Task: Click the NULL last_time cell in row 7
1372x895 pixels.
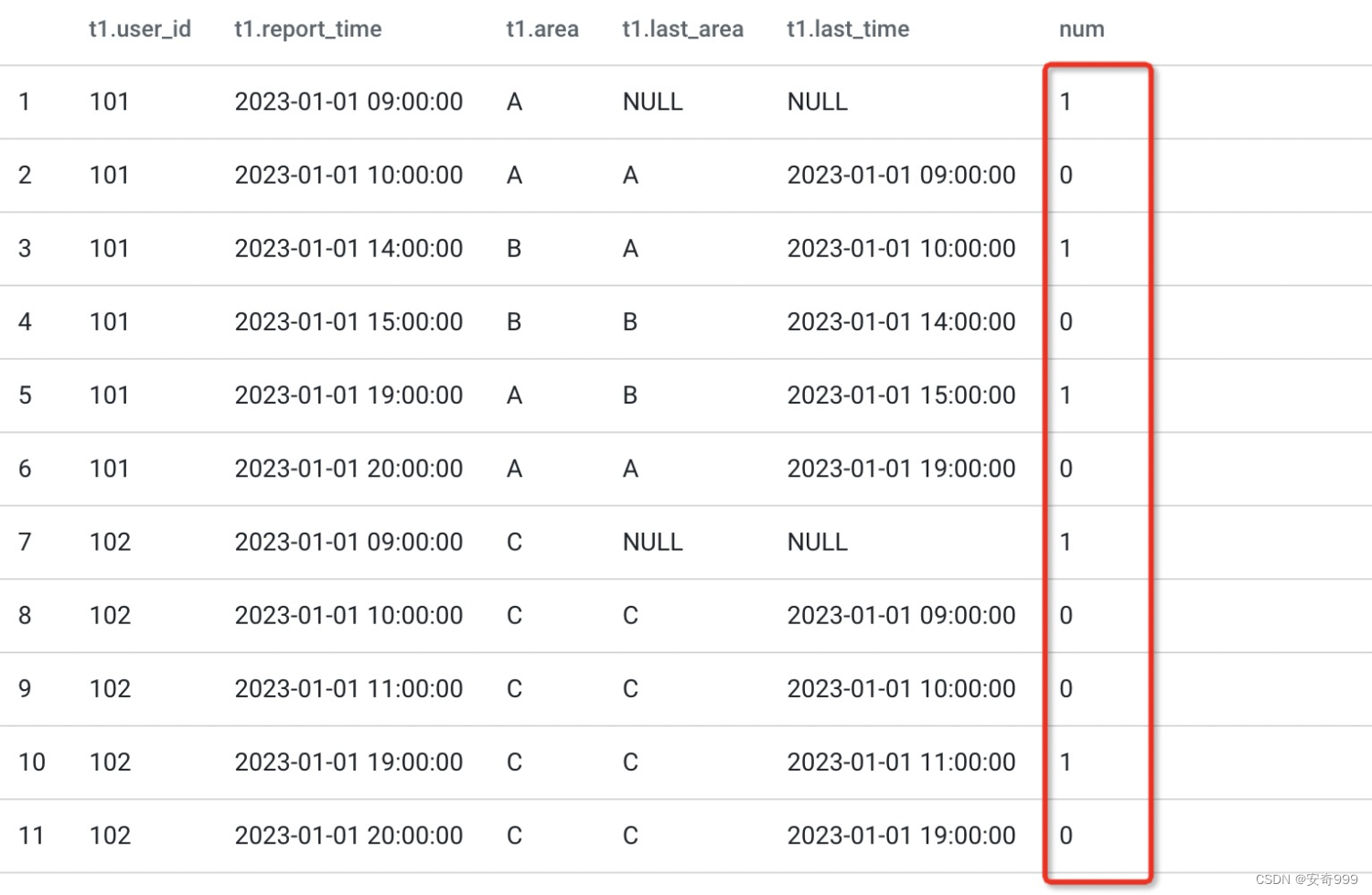Action: (x=818, y=542)
